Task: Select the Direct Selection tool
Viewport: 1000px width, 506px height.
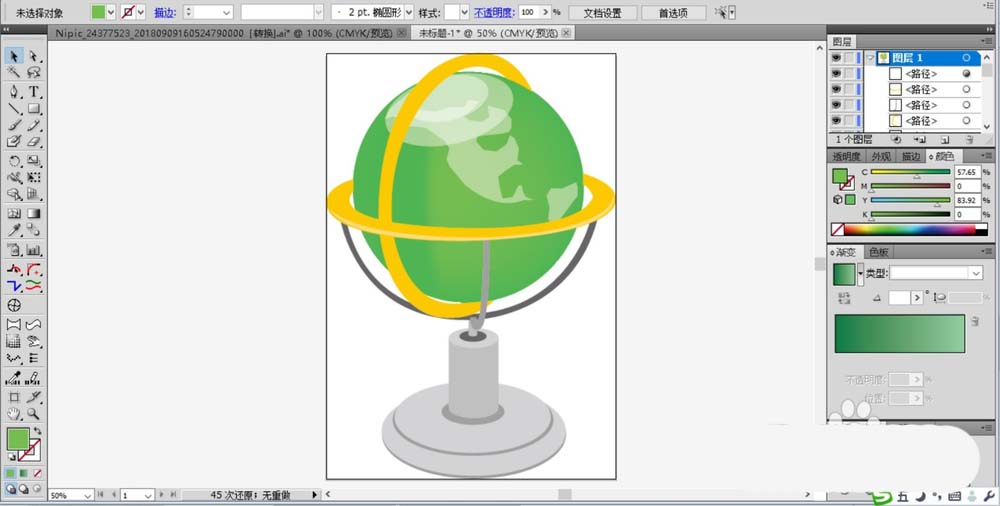Action: tap(33, 57)
